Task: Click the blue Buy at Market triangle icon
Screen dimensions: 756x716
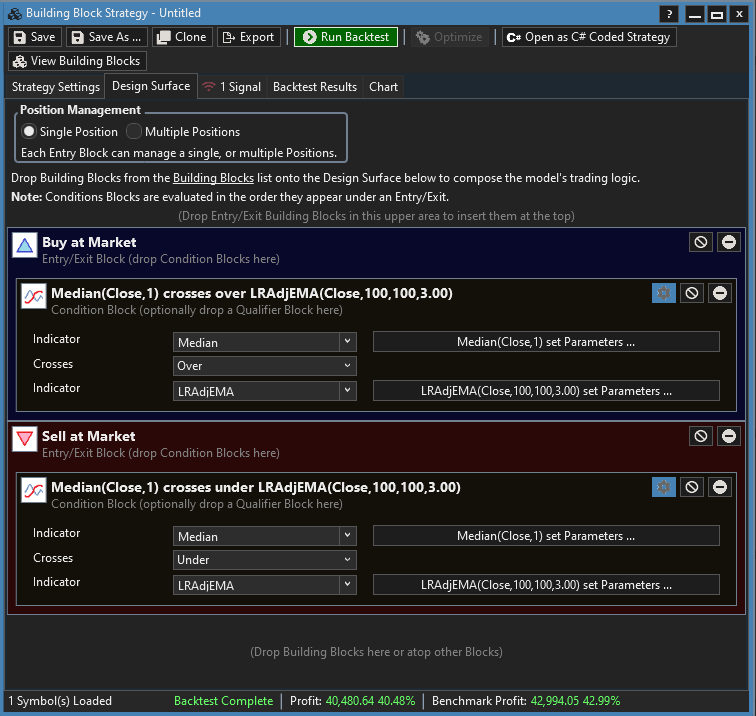Action: click(24, 247)
